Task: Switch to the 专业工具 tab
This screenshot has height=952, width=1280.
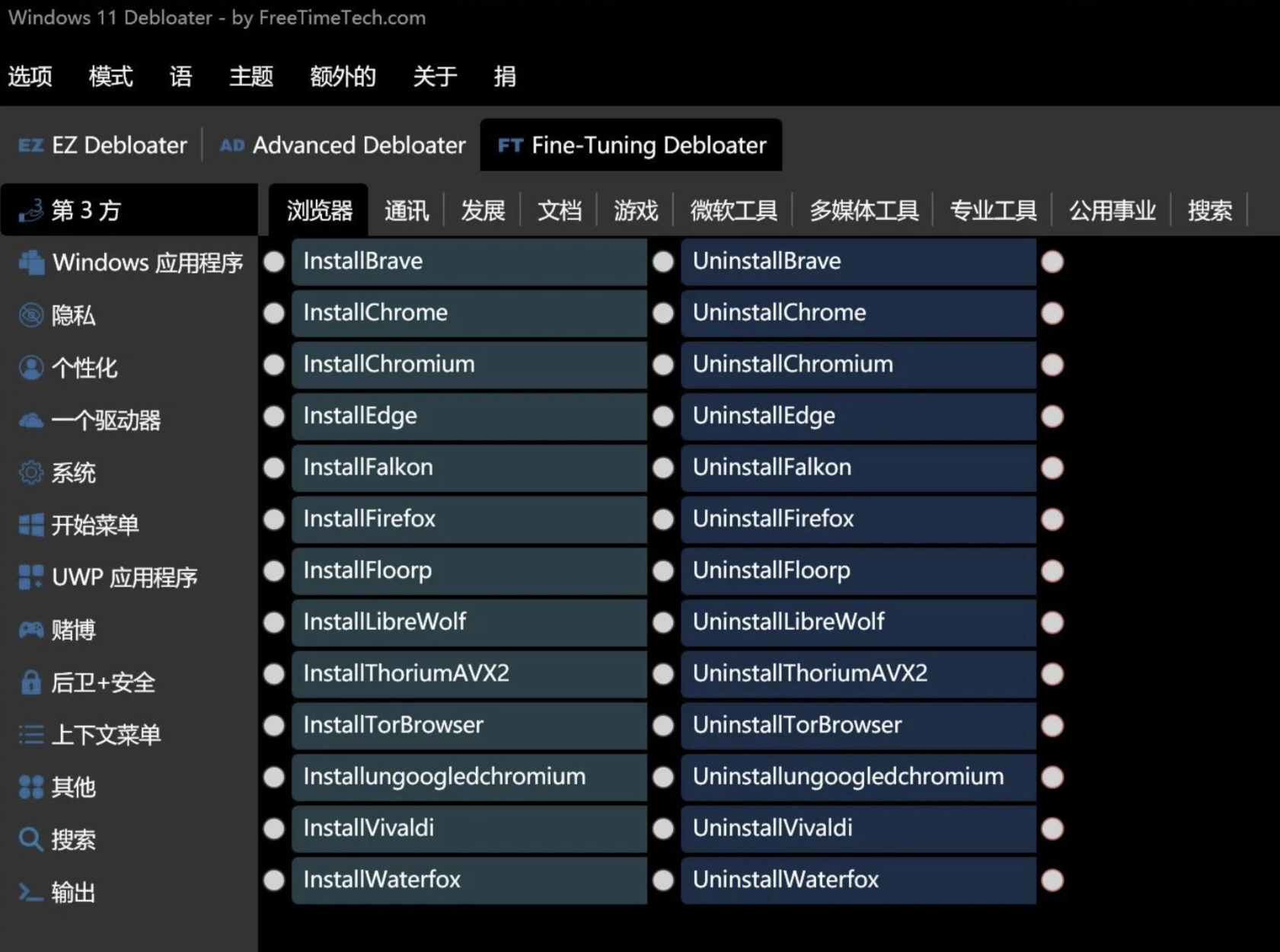Action: coord(993,210)
